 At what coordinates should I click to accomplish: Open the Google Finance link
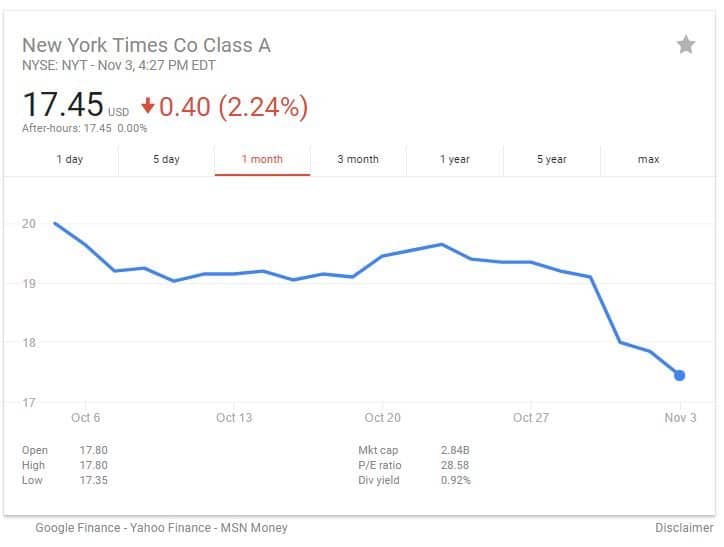[x=78, y=528]
